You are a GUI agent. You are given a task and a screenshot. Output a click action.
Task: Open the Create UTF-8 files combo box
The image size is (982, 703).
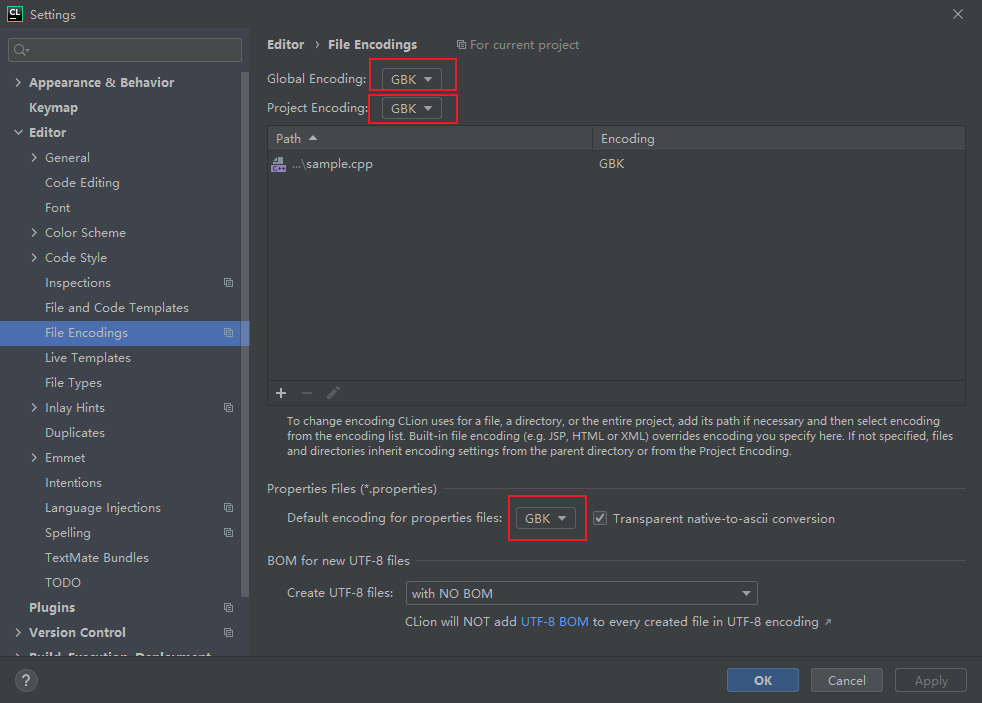[x=581, y=593]
